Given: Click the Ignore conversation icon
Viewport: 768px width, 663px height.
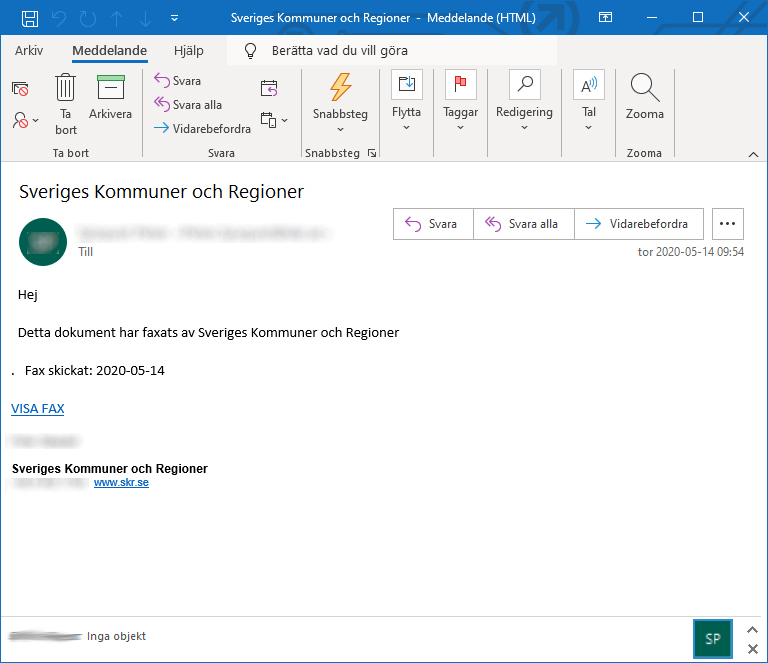Looking at the screenshot, I should [x=20, y=89].
